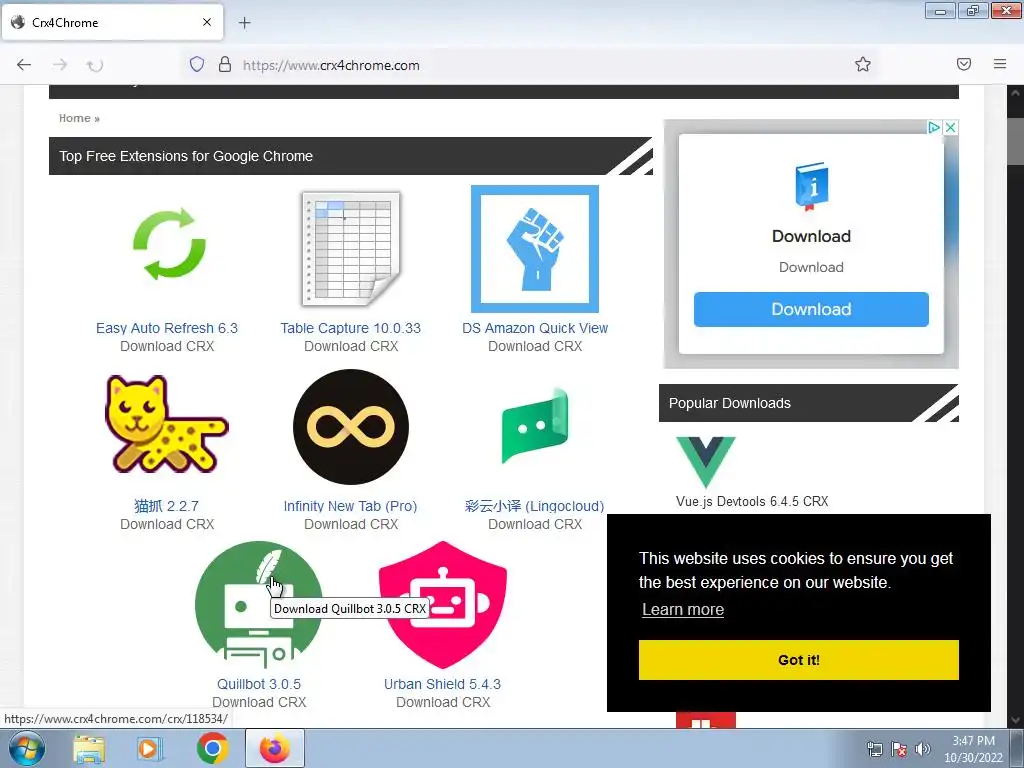
Task: Close the Crx4Chrome tab
Action: tap(207, 22)
